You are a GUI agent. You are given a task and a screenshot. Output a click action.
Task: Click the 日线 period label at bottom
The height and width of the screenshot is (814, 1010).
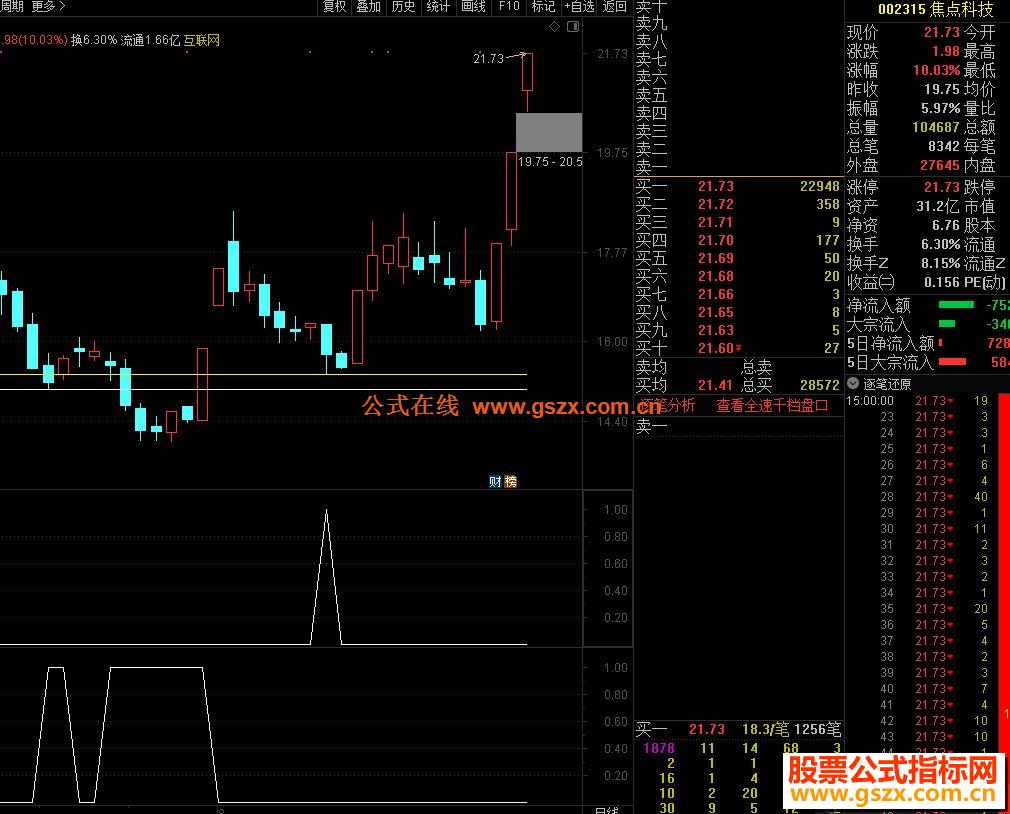pyautogui.click(x=606, y=810)
